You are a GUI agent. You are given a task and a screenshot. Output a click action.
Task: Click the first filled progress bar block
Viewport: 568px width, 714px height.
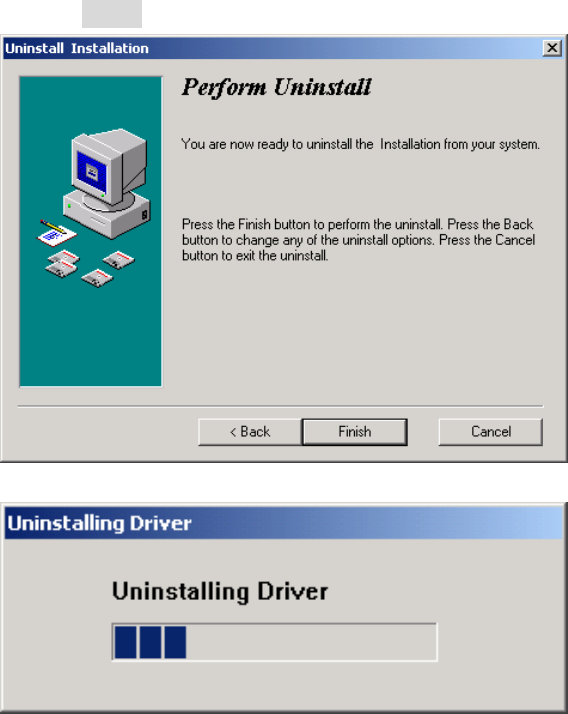125,642
